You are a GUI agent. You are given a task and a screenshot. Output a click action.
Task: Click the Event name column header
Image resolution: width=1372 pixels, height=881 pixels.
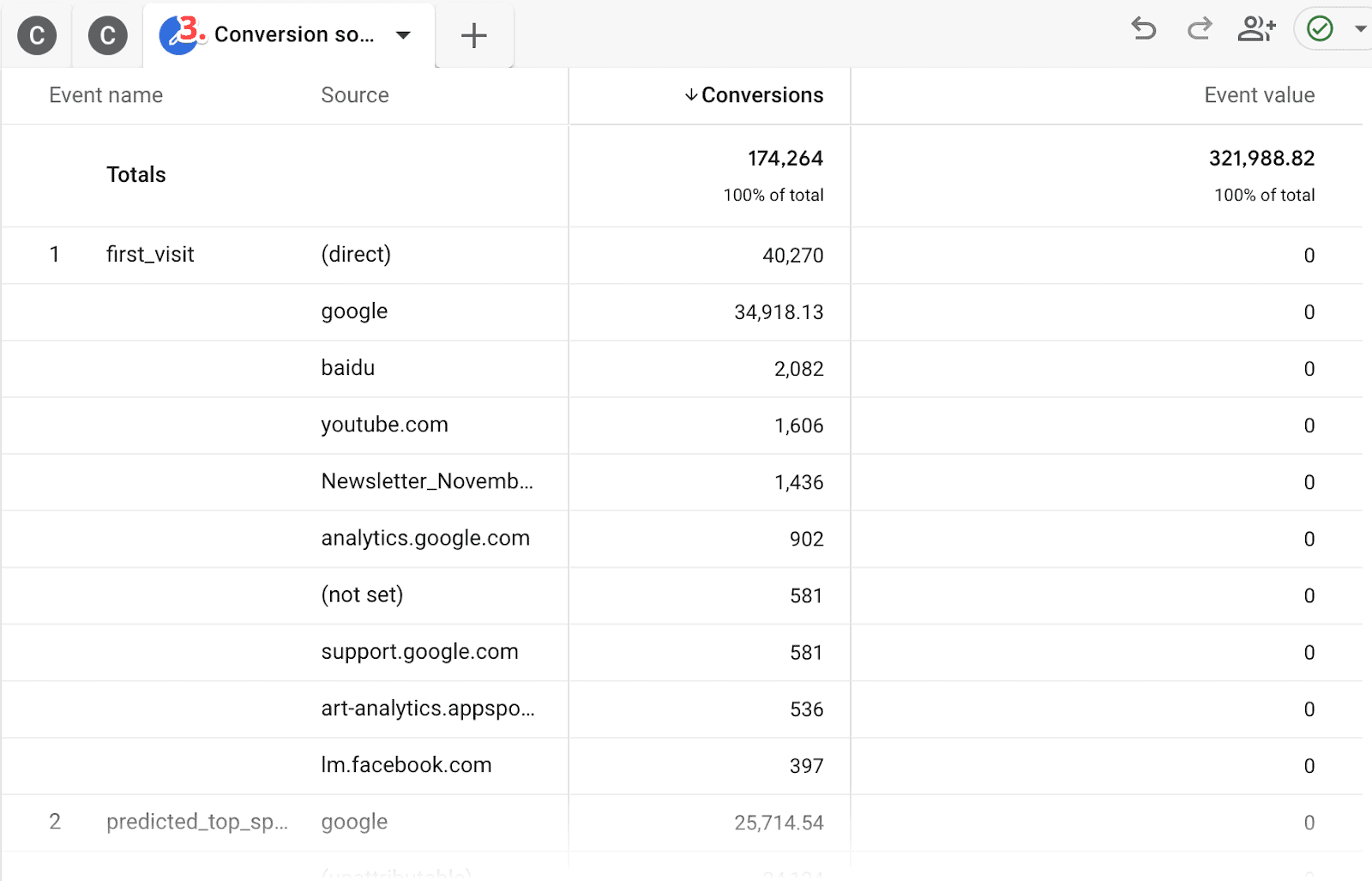105,94
